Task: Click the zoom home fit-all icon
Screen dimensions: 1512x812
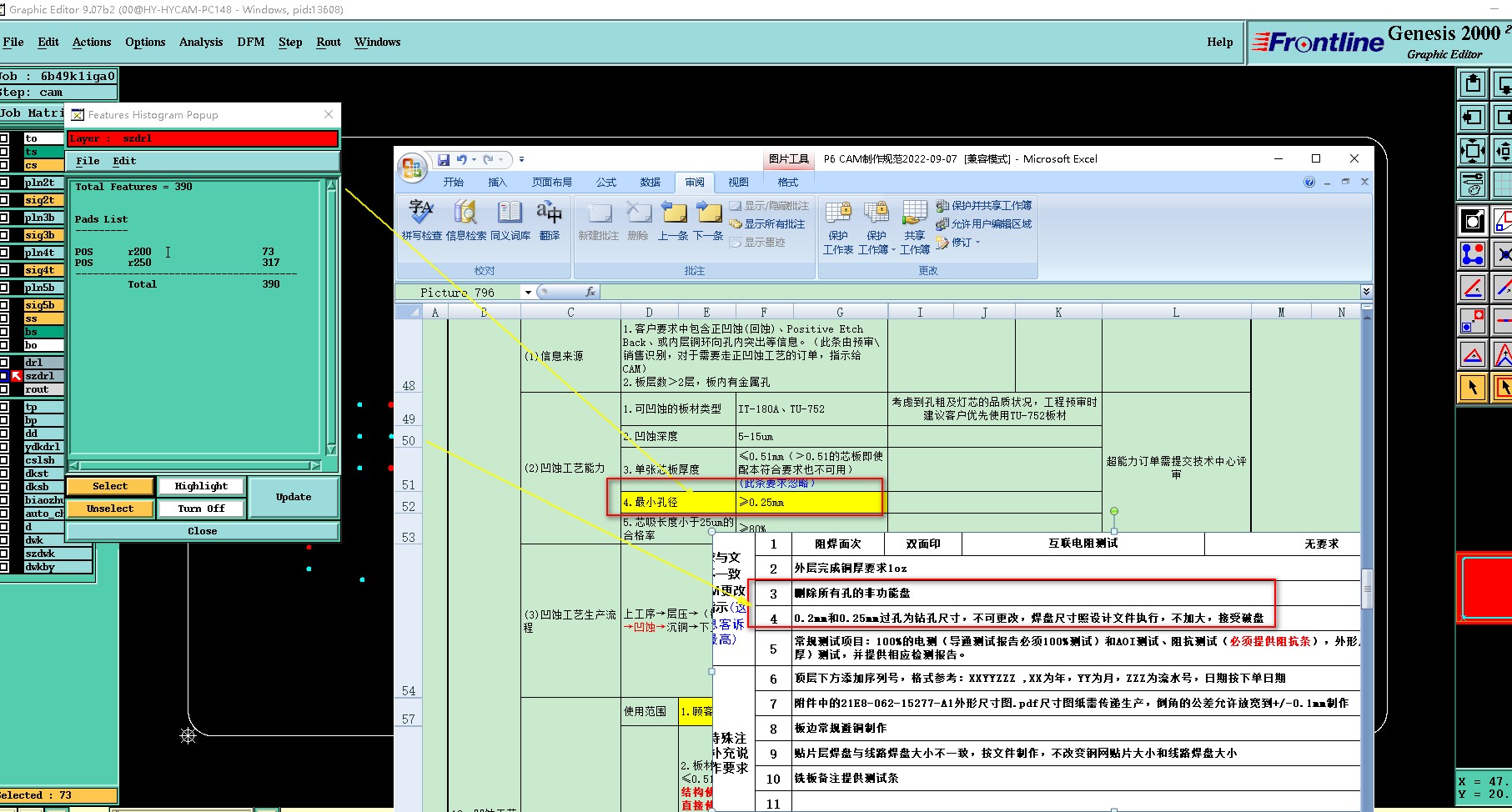Action: point(1473,151)
